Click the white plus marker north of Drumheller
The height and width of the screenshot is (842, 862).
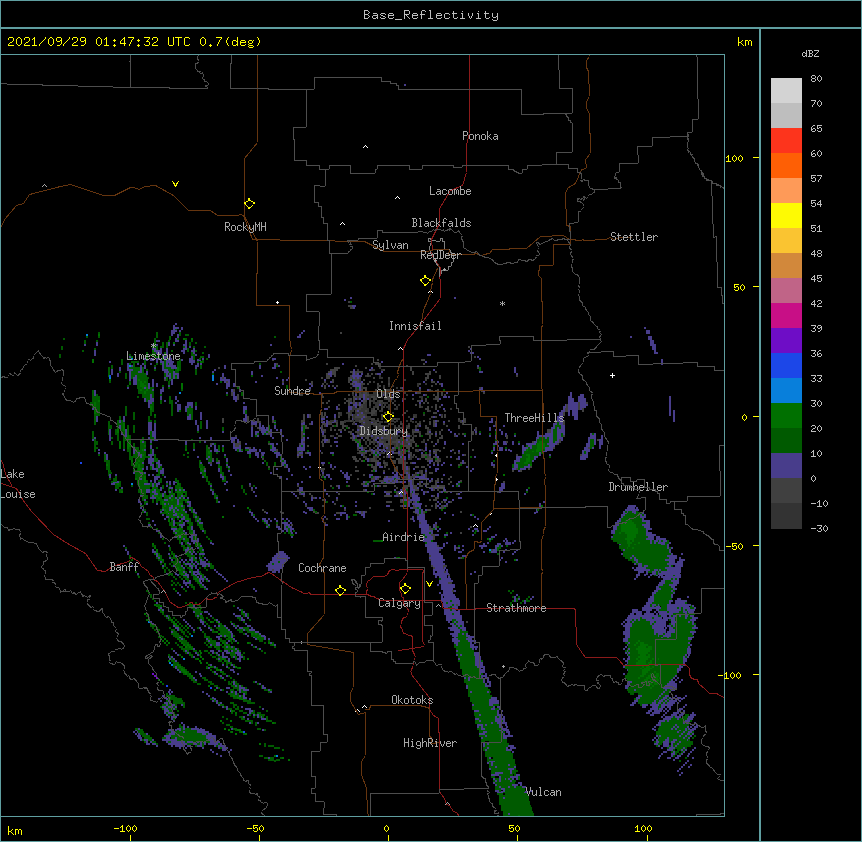pyautogui.click(x=612, y=375)
